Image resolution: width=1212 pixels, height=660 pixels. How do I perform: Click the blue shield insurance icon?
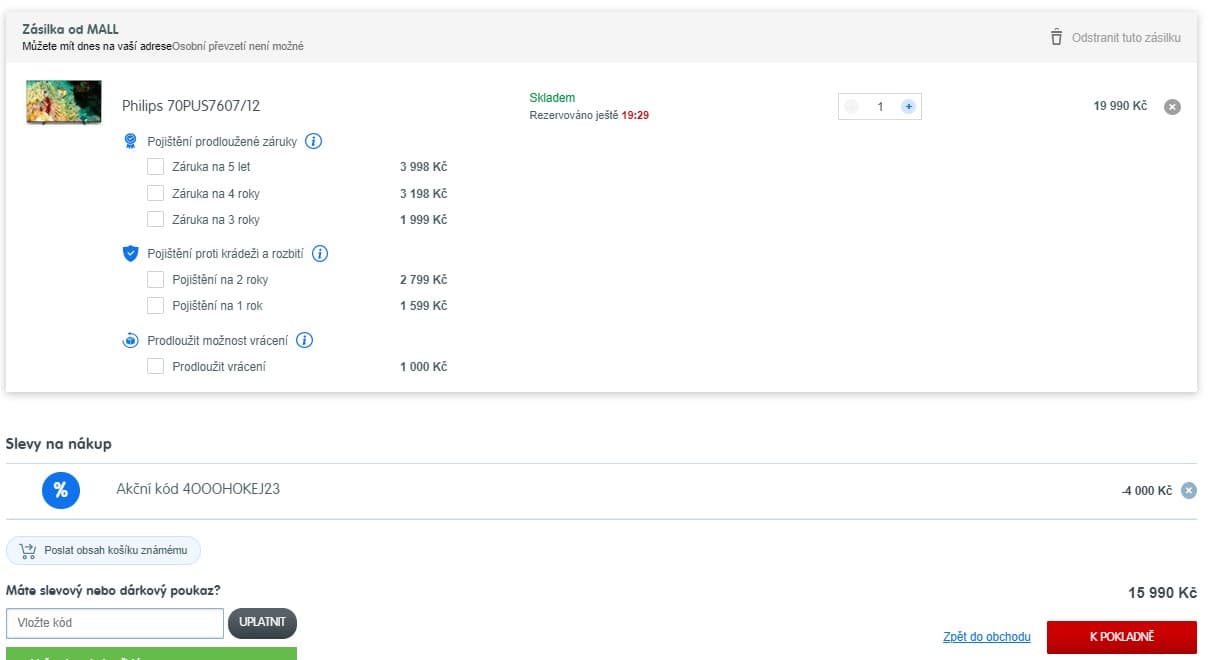(130, 254)
